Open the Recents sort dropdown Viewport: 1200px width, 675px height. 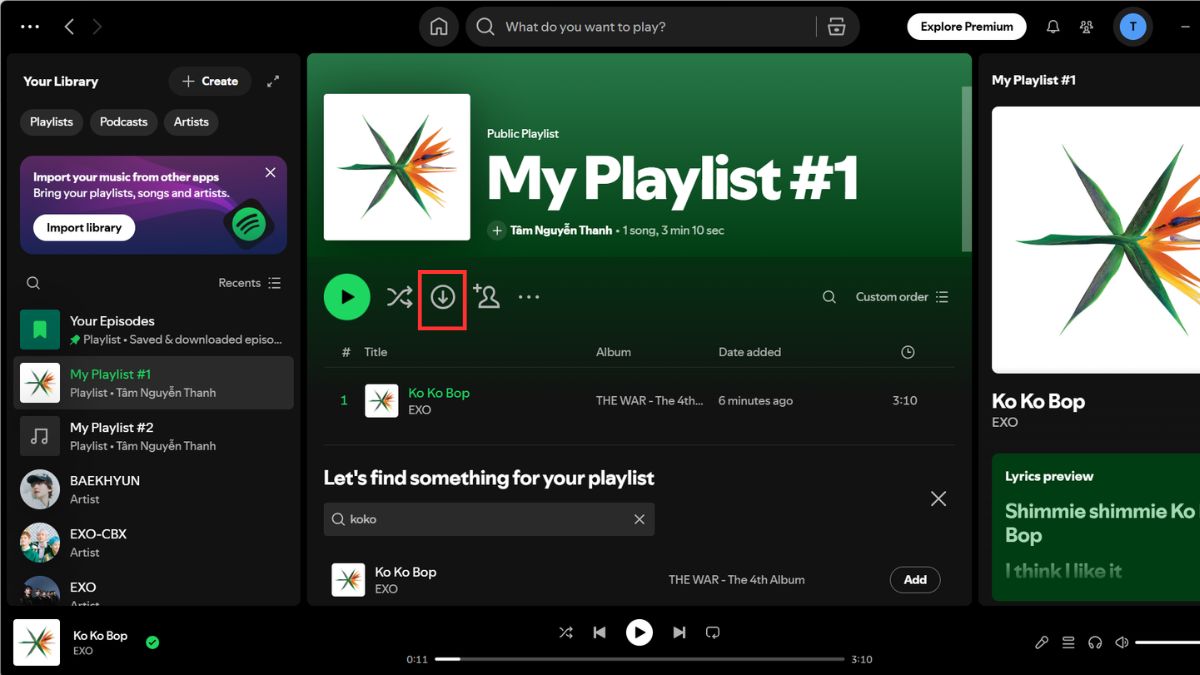pos(250,283)
